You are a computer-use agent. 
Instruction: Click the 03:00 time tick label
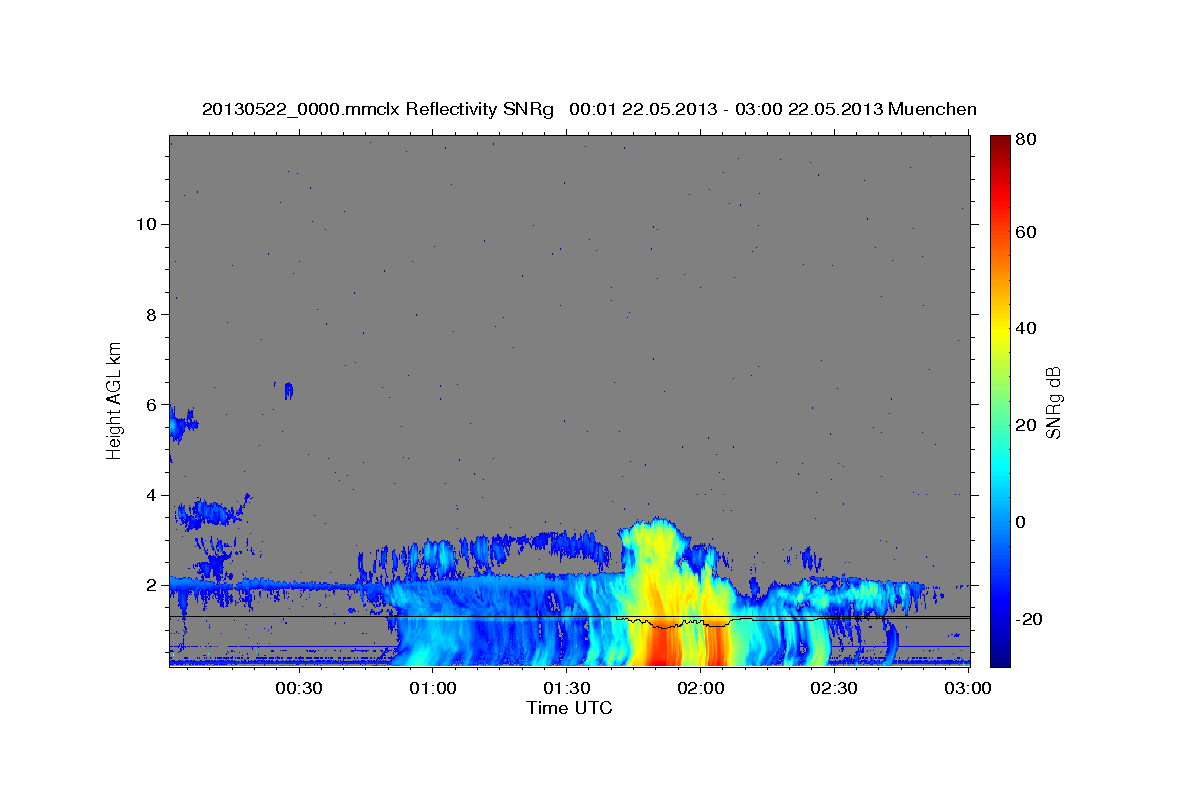tap(968, 688)
